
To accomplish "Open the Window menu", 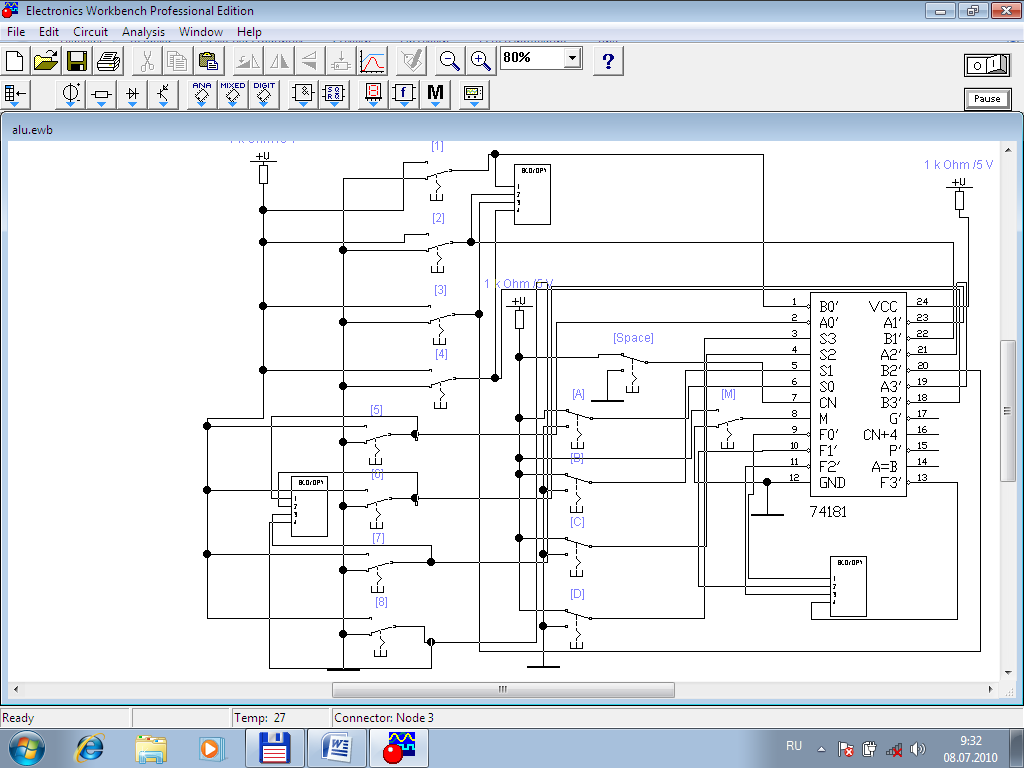I will pyautogui.click(x=200, y=31).
